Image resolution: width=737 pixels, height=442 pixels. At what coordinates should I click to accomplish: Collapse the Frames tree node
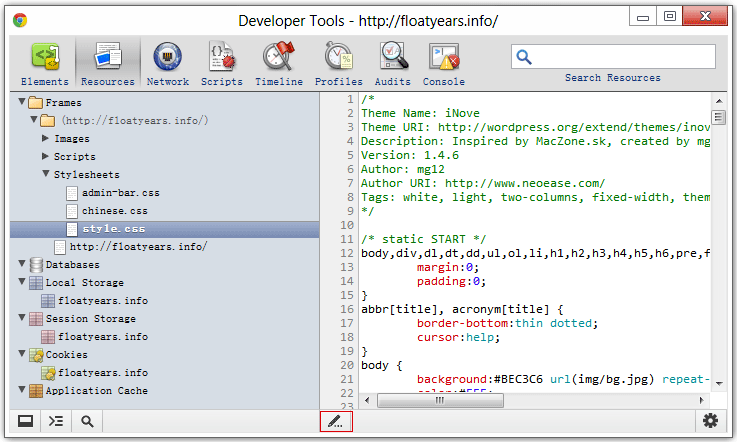(x=22, y=101)
